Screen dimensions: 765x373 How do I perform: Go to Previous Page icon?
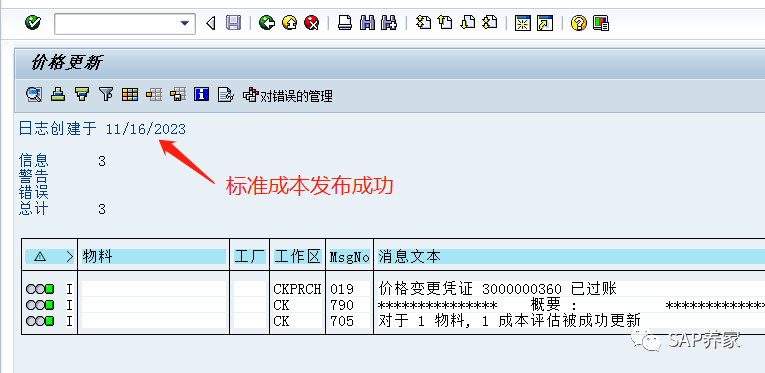tap(445, 22)
